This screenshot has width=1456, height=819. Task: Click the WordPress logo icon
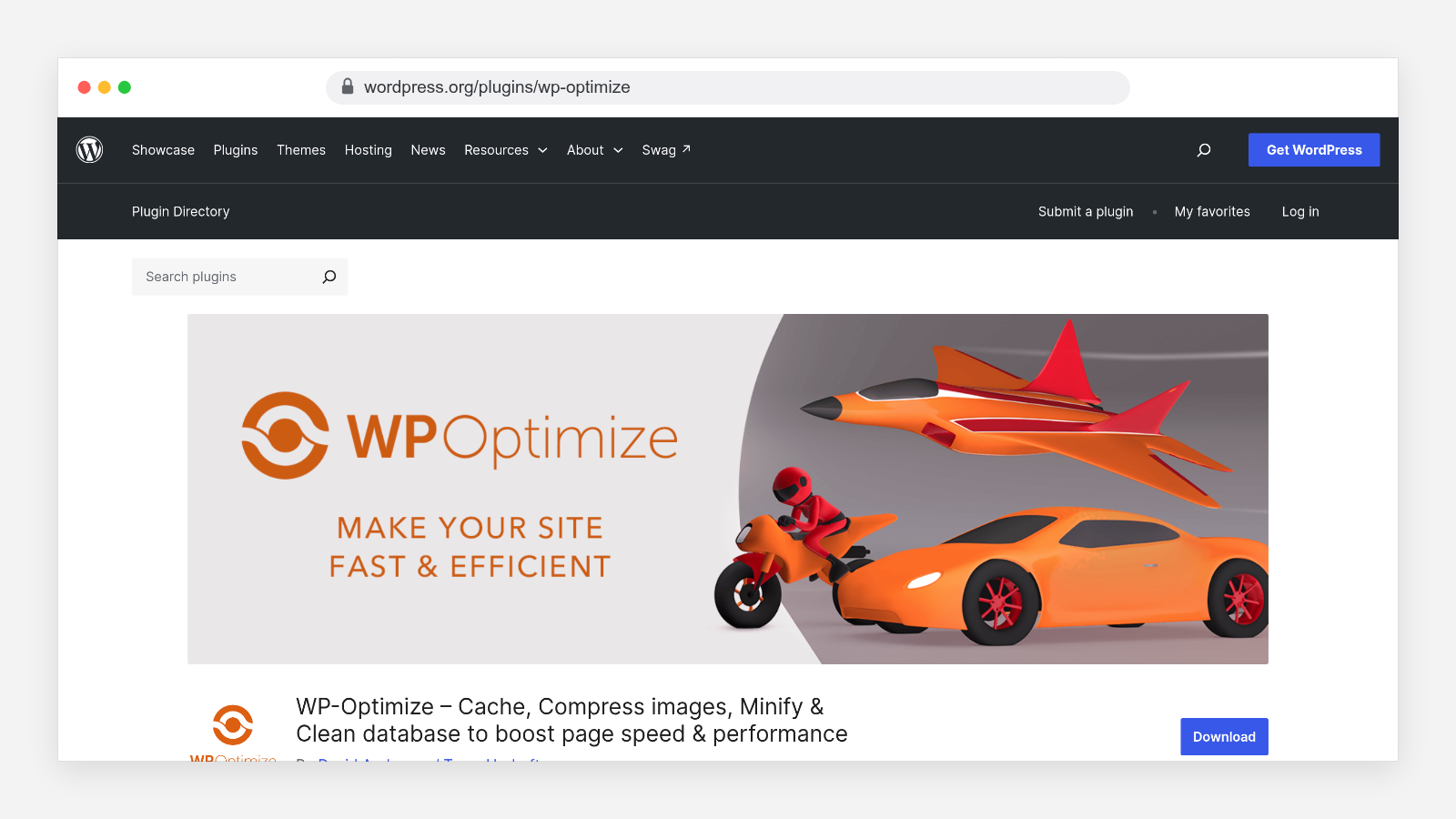89,149
